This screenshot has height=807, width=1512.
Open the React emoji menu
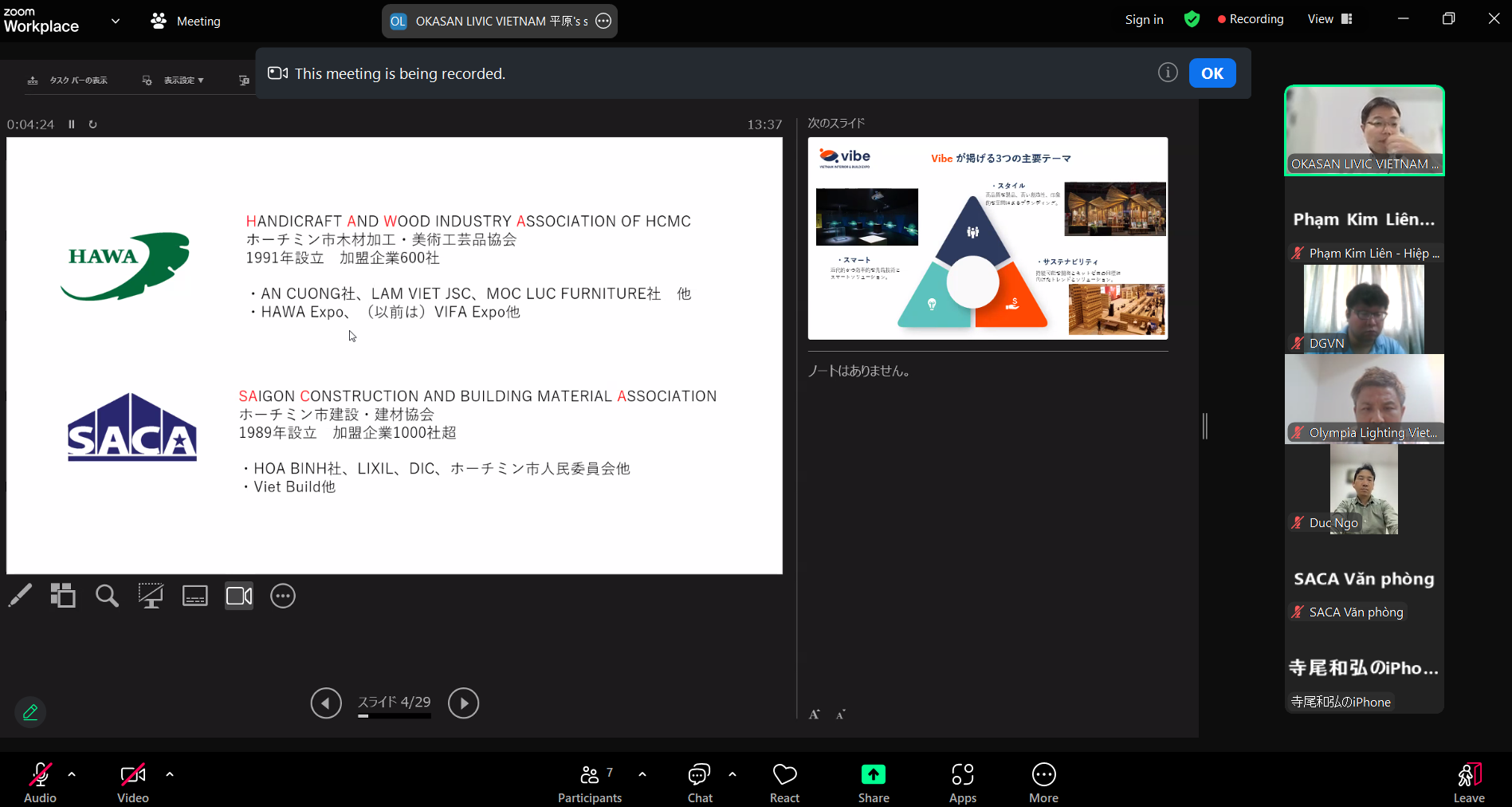[784, 783]
